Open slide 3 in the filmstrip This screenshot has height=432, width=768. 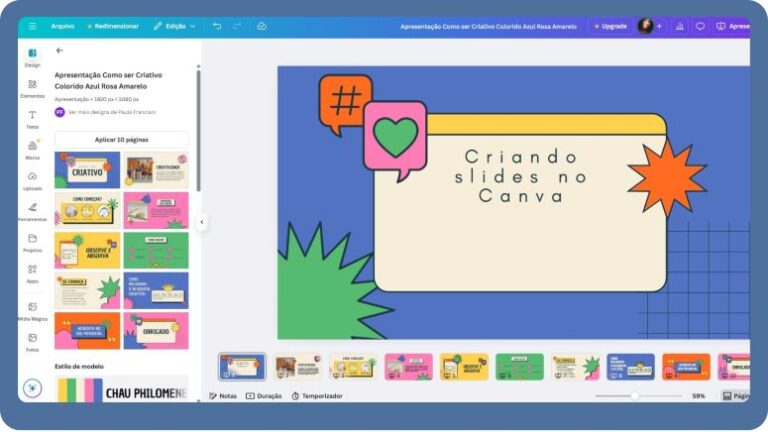(x=353, y=367)
